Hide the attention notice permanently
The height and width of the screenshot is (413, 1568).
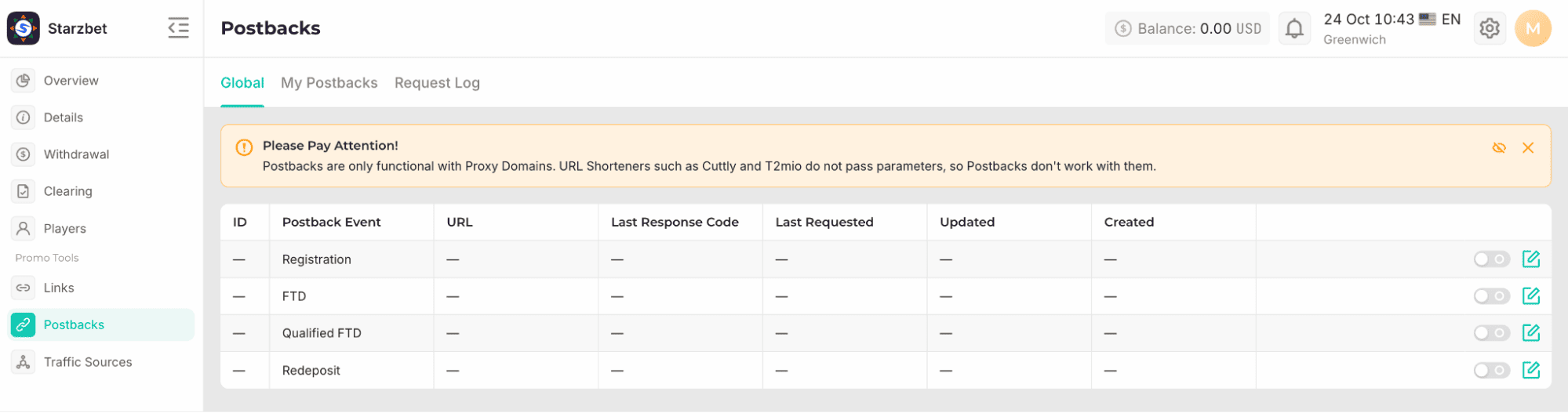point(1499,147)
